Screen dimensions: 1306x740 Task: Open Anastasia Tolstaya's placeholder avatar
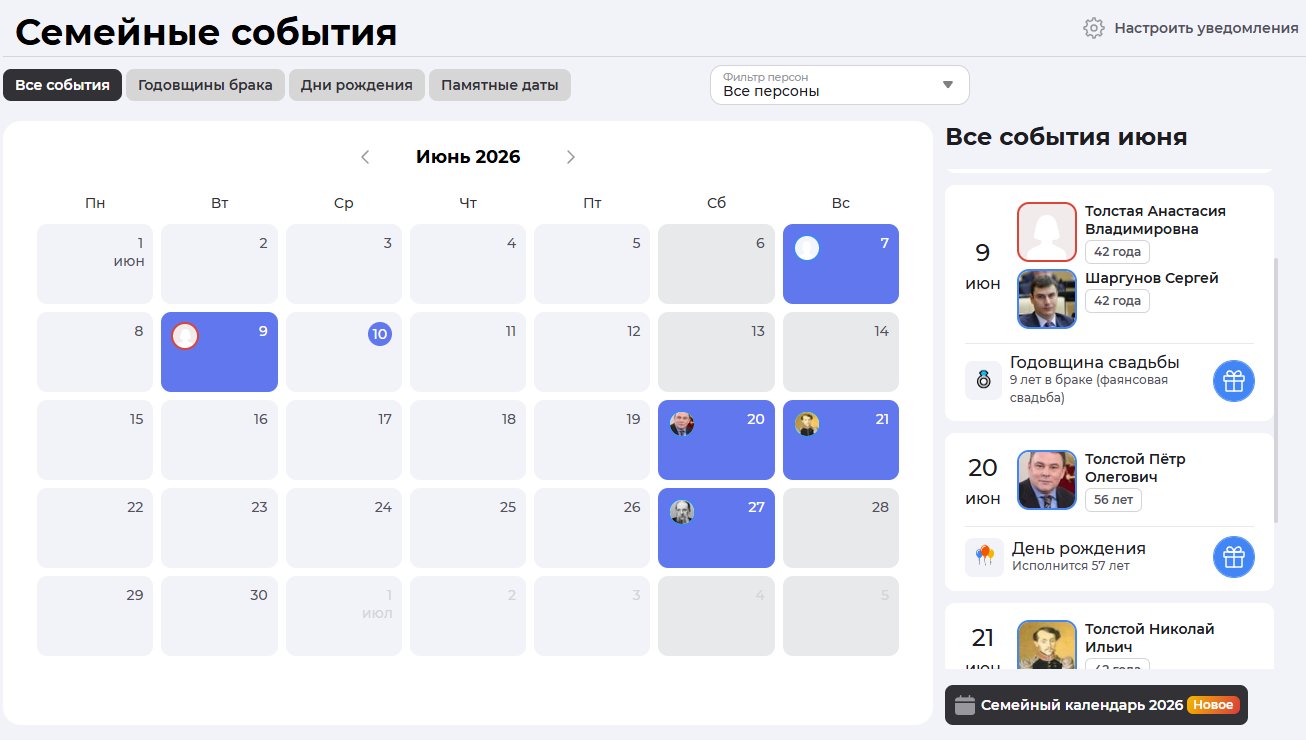[1047, 232]
